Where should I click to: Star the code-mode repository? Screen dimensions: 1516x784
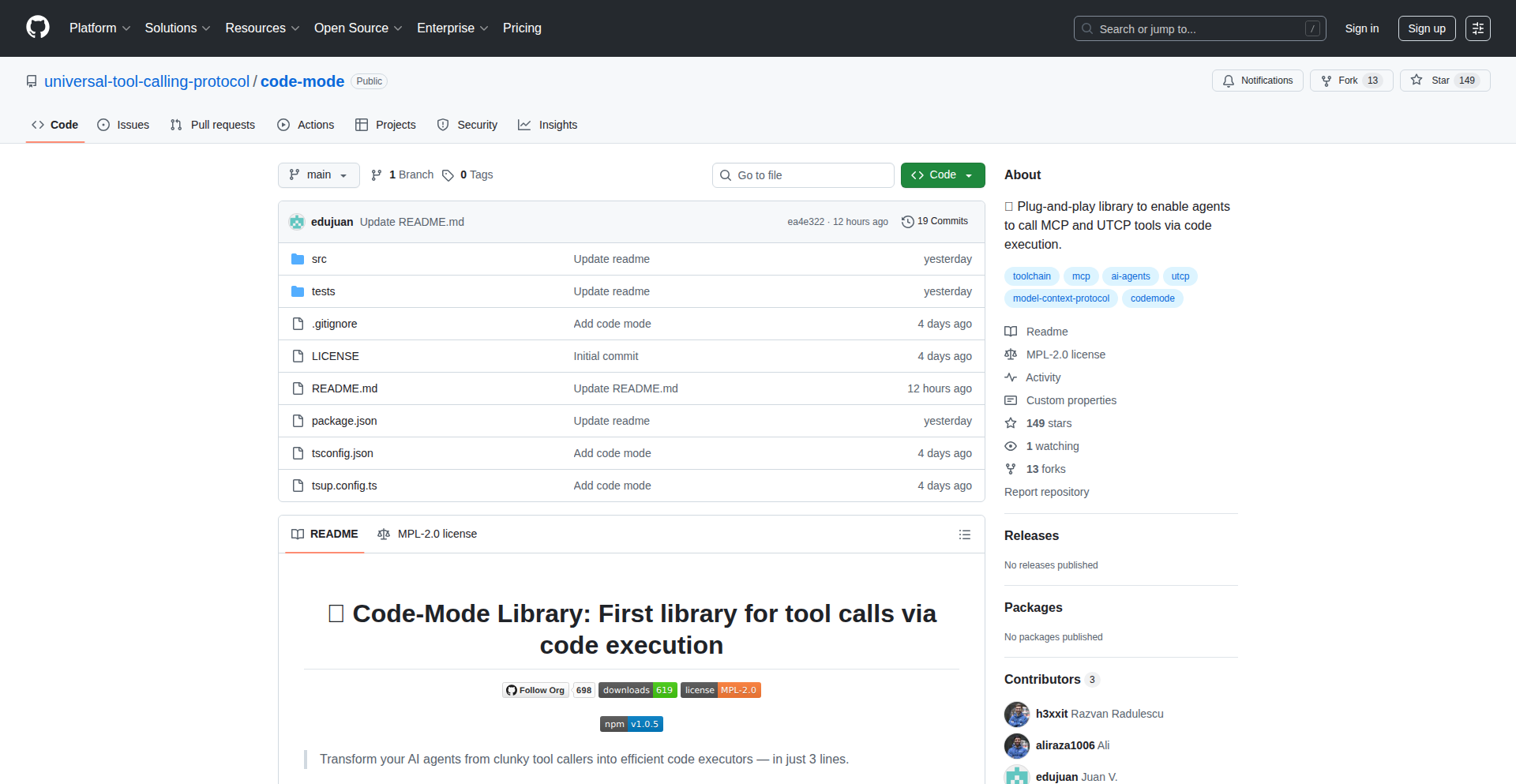1444,80
